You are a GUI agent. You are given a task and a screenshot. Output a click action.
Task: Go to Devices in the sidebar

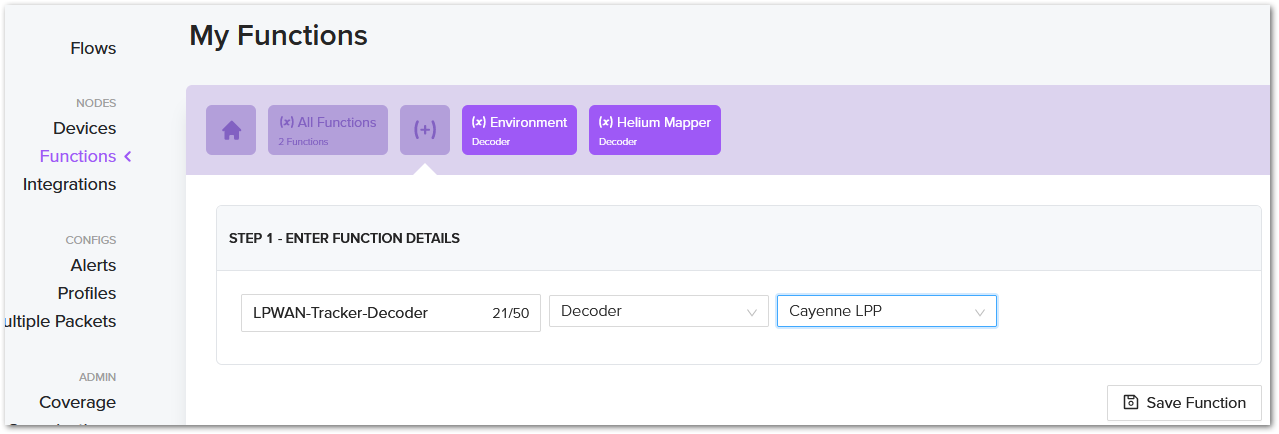(x=84, y=128)
